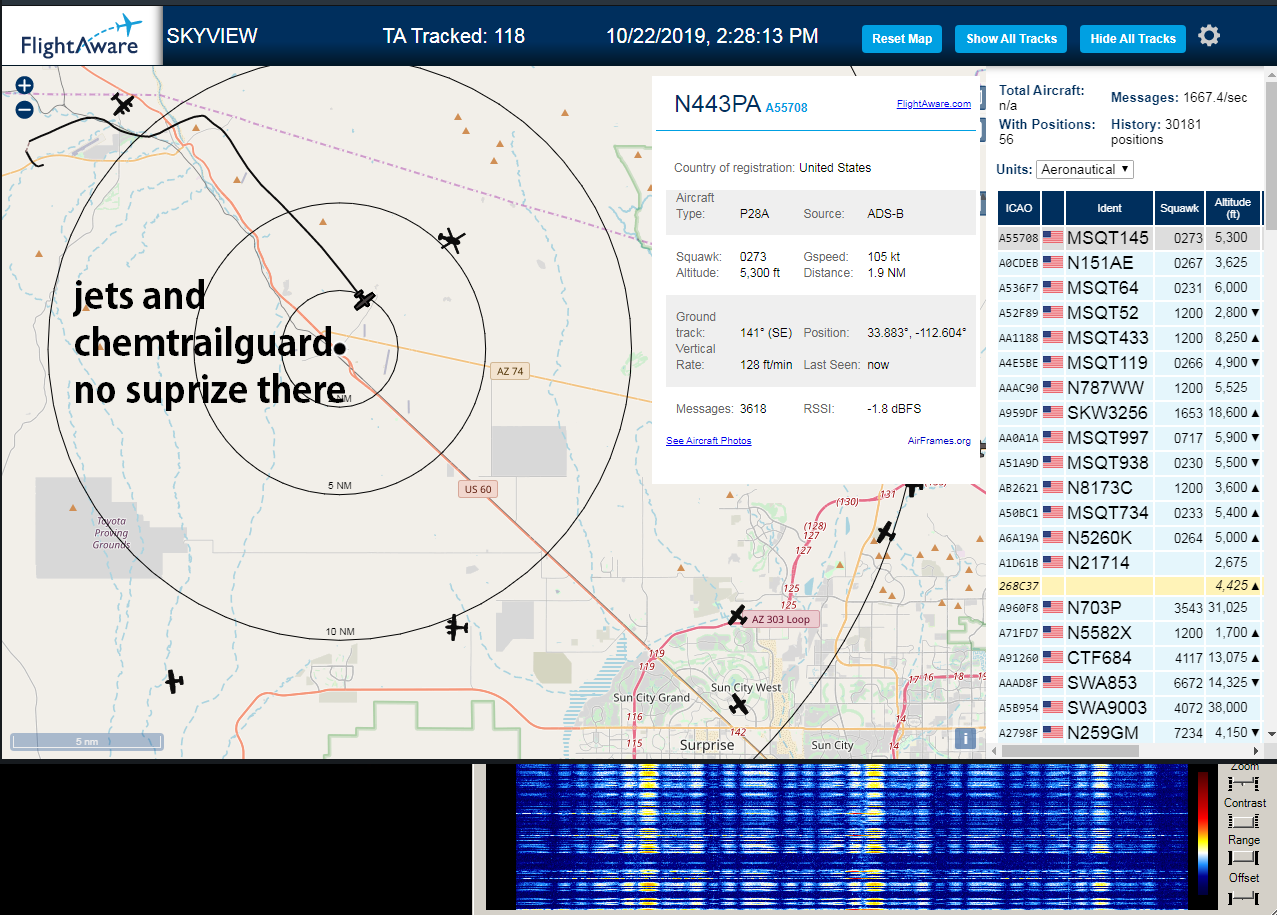Viewport: 1277px width, 915px height.
Task: Adjust the waterfall Zoom slider
Action: (1244, 782)
